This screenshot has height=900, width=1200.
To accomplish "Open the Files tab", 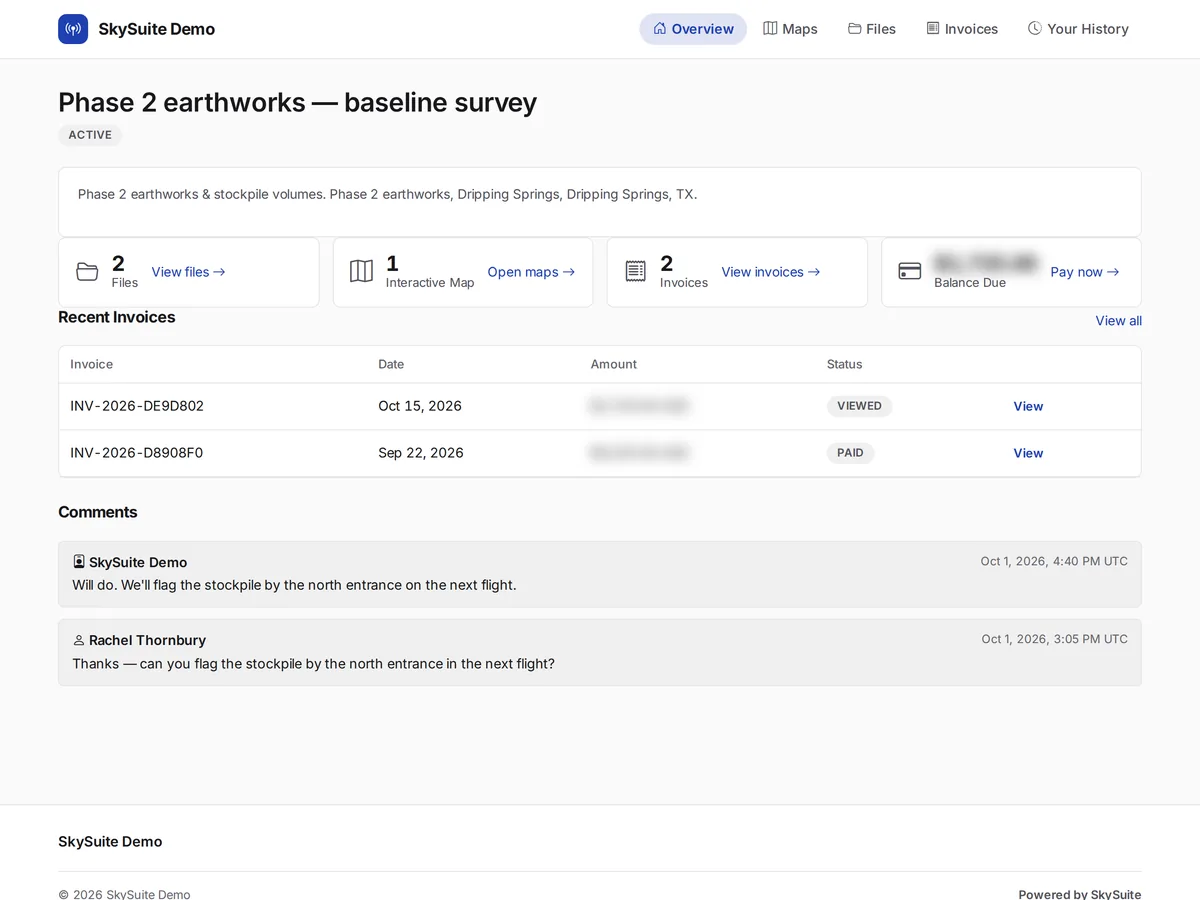I will 872,29.
